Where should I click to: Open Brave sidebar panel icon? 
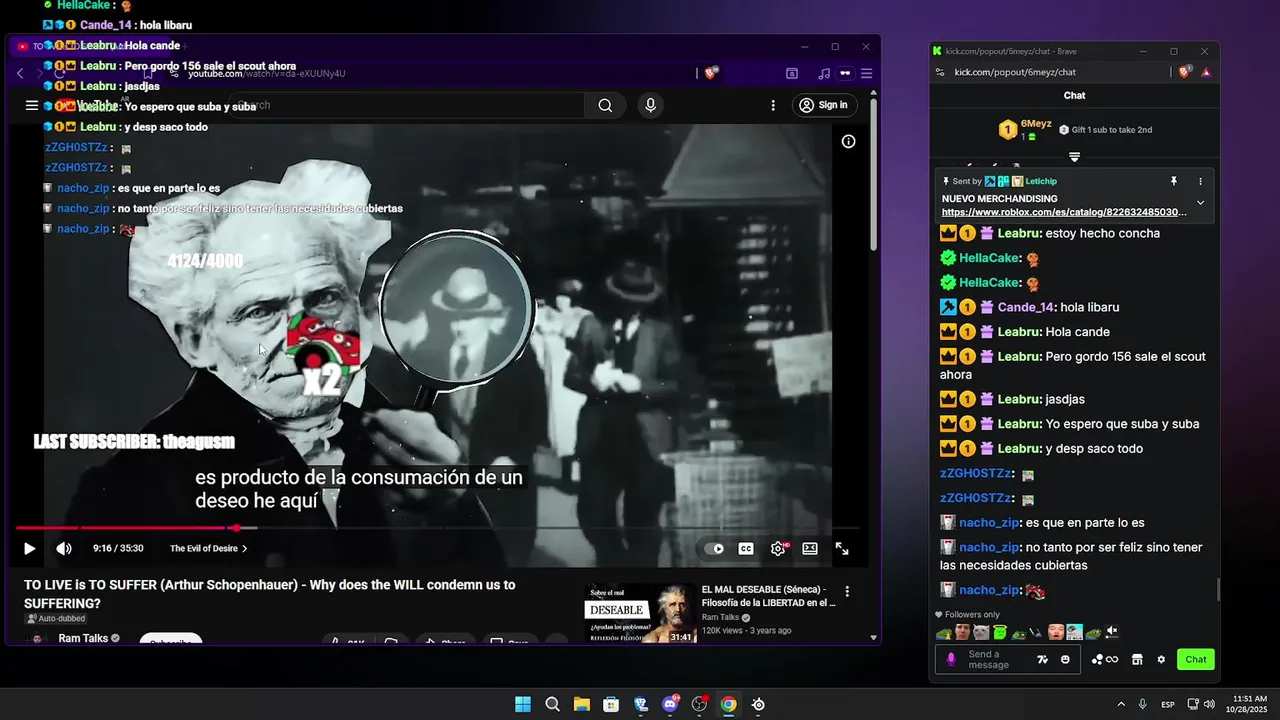coord(792,73)
